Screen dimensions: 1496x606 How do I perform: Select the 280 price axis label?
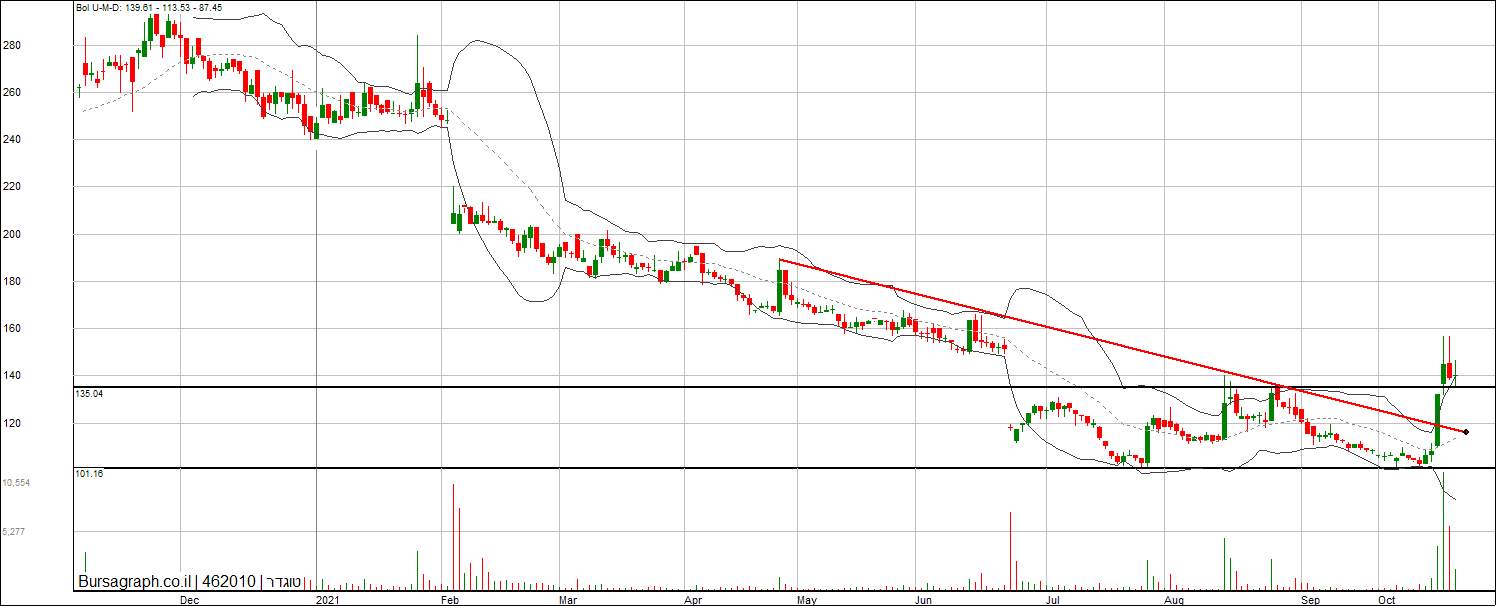[x=12, y=45]
